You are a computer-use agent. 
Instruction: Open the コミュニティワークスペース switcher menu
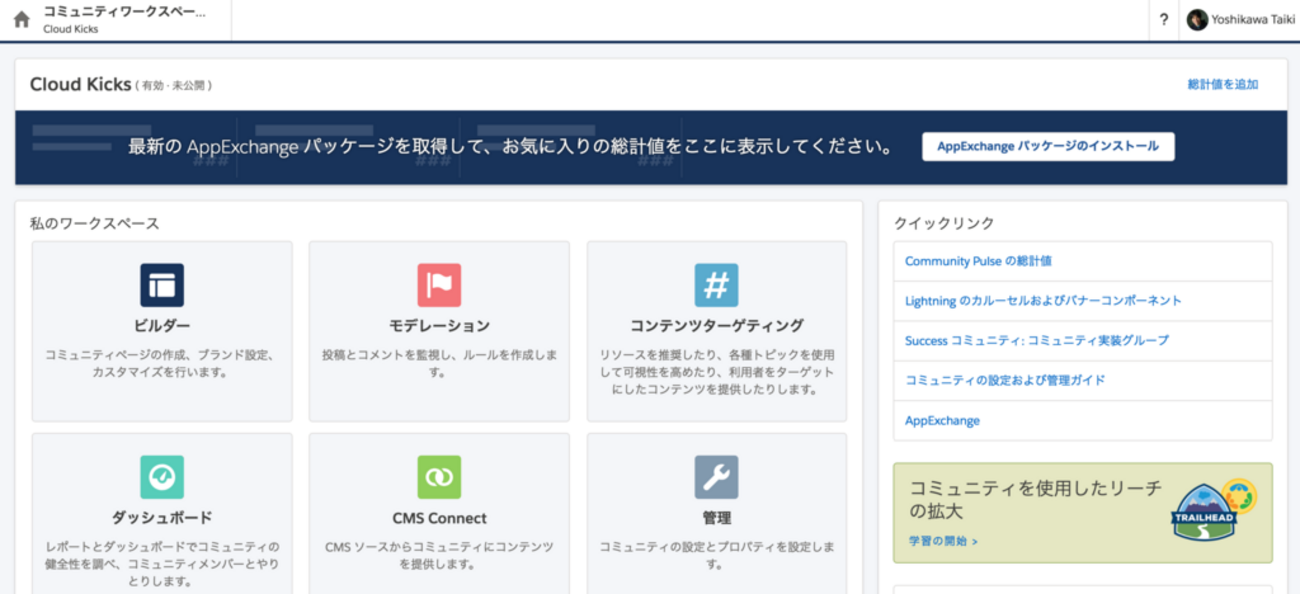coord(125,20)
